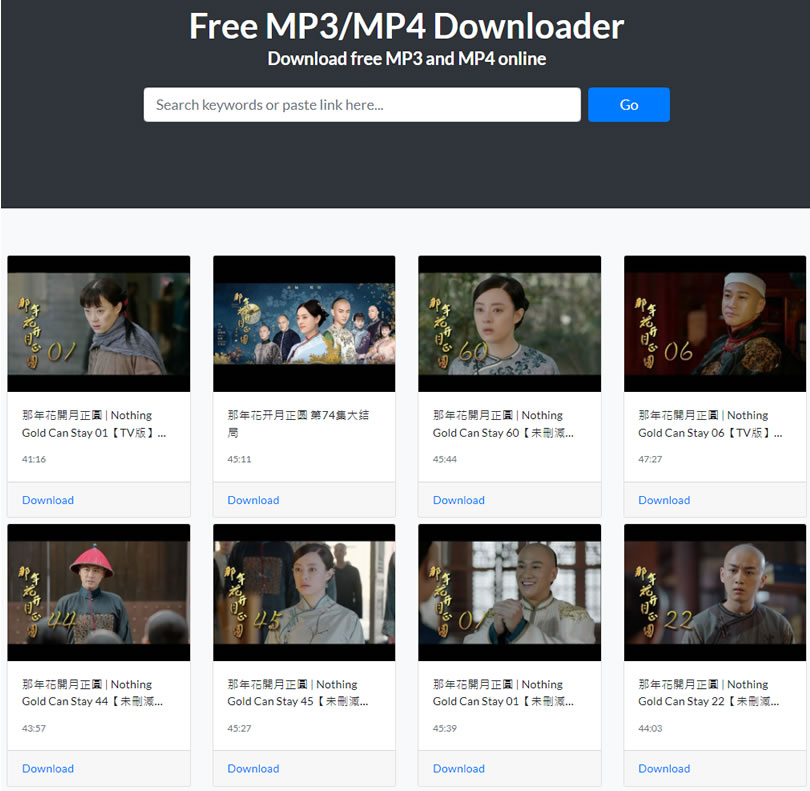The image size is (810, 791).
Task: Click the Free MP3/MP4 Downloader heading
Action: 407,26
